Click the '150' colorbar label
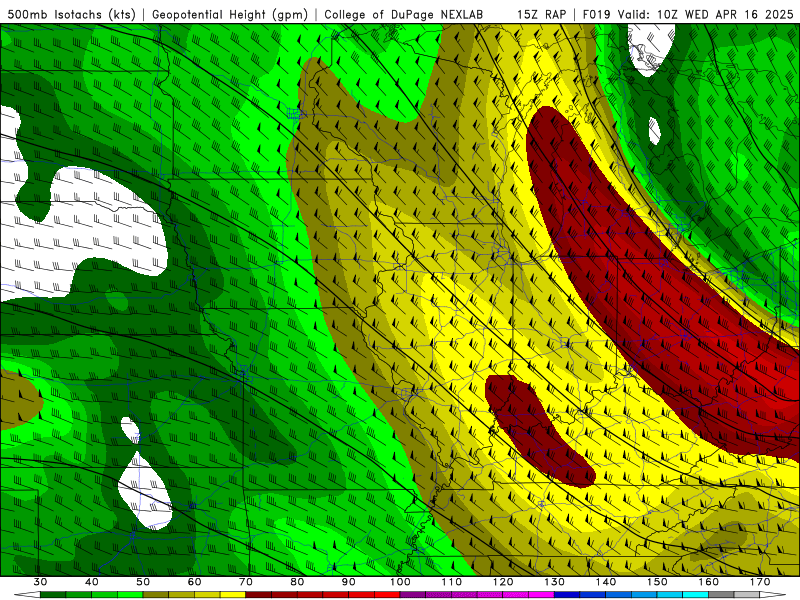This screenshot has width=800, height=600. click(x=657, y=582)
